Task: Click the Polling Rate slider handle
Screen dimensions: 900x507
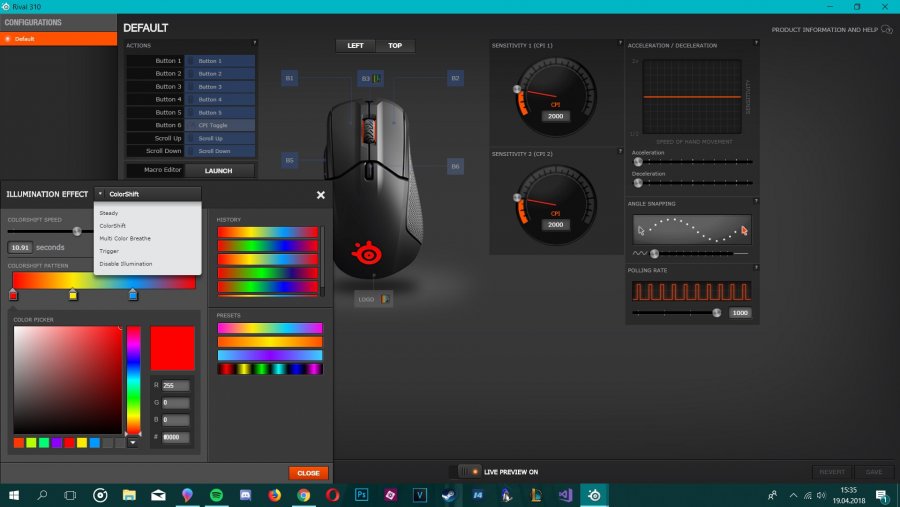Action: click(x=716, y=313)
